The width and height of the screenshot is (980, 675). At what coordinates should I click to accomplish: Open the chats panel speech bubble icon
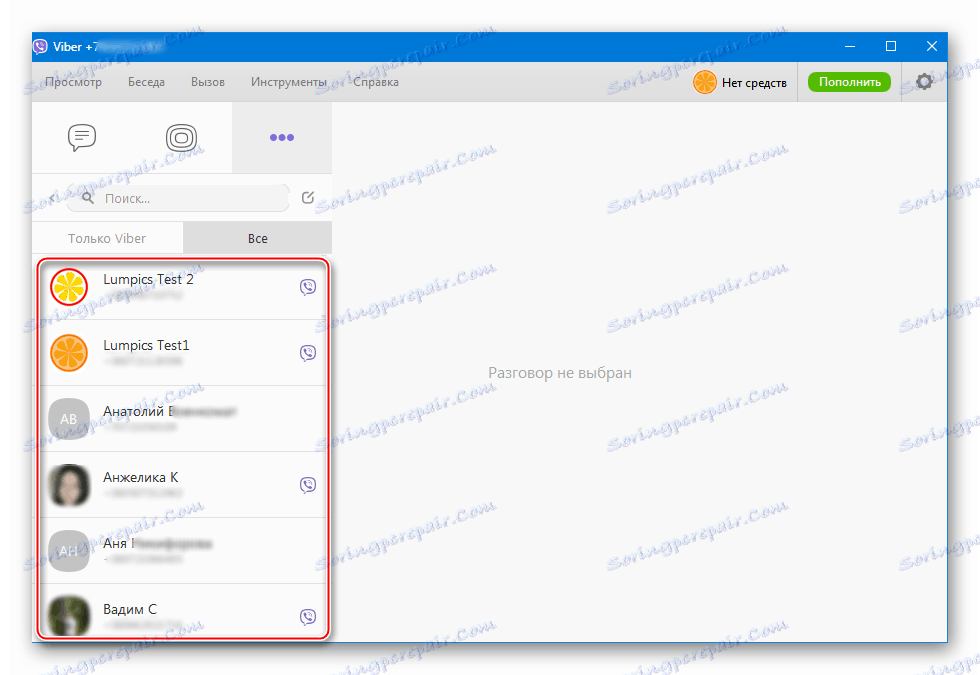(x=81, y=138)
